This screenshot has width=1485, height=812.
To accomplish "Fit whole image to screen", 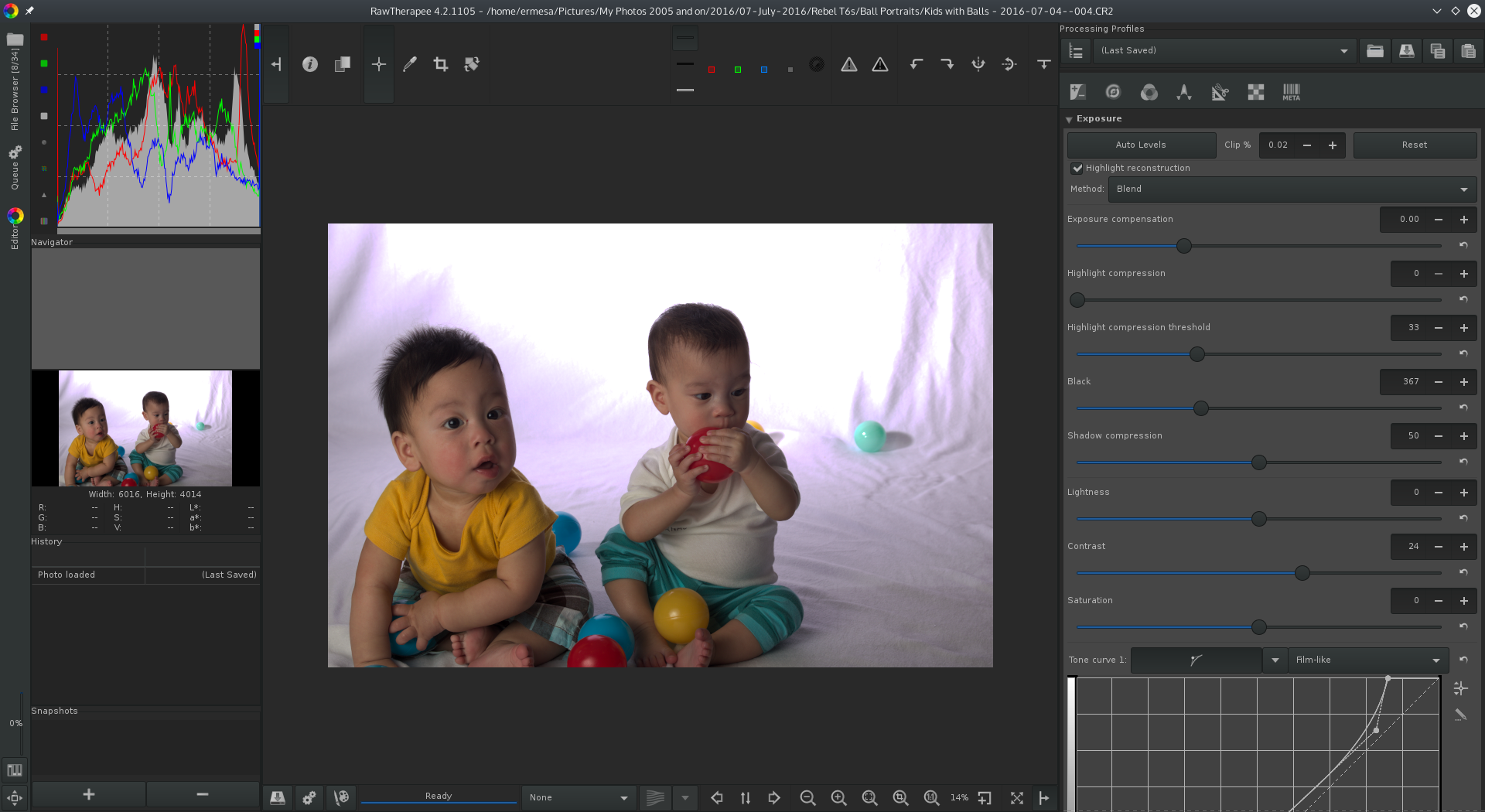I will pos(869,797).
